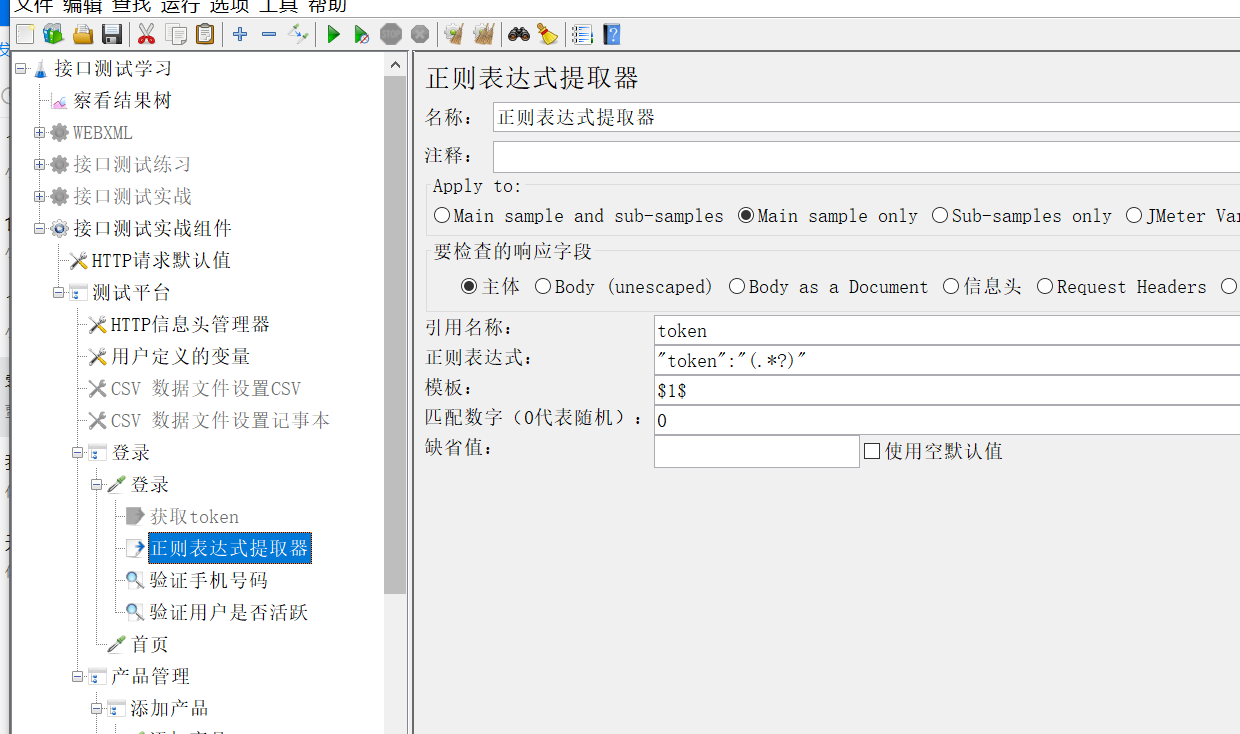Save the test plan with floppy icon
This screenshot has height=734, width=1240.
pos(112,34)
